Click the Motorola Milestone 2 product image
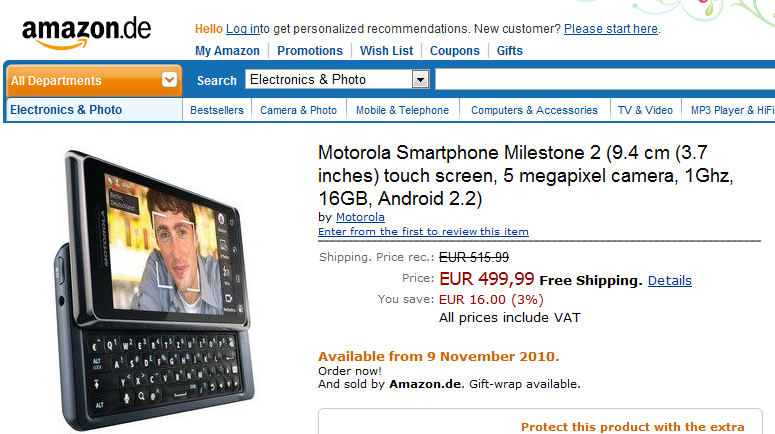This screenshot has height=434, width=775. (x=151, y=285)
